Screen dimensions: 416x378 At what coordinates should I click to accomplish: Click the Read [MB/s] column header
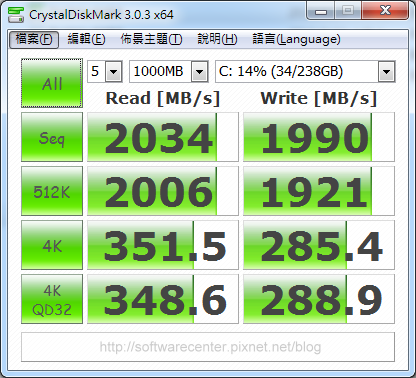(163, 98)
